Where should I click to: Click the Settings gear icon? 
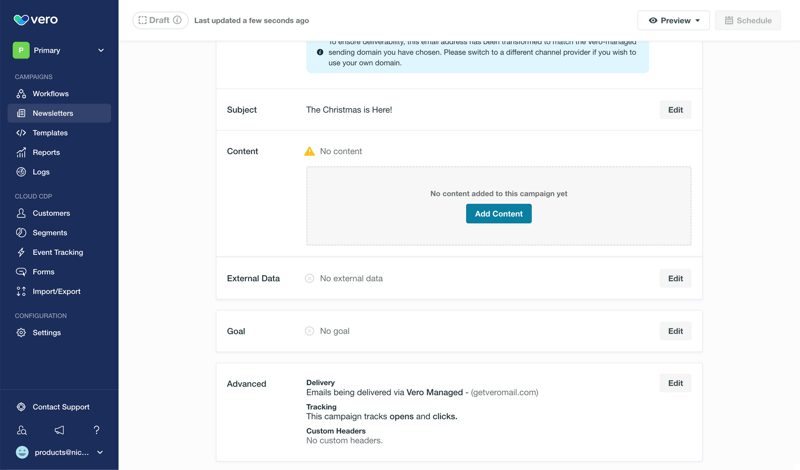[x=21, y=333]
